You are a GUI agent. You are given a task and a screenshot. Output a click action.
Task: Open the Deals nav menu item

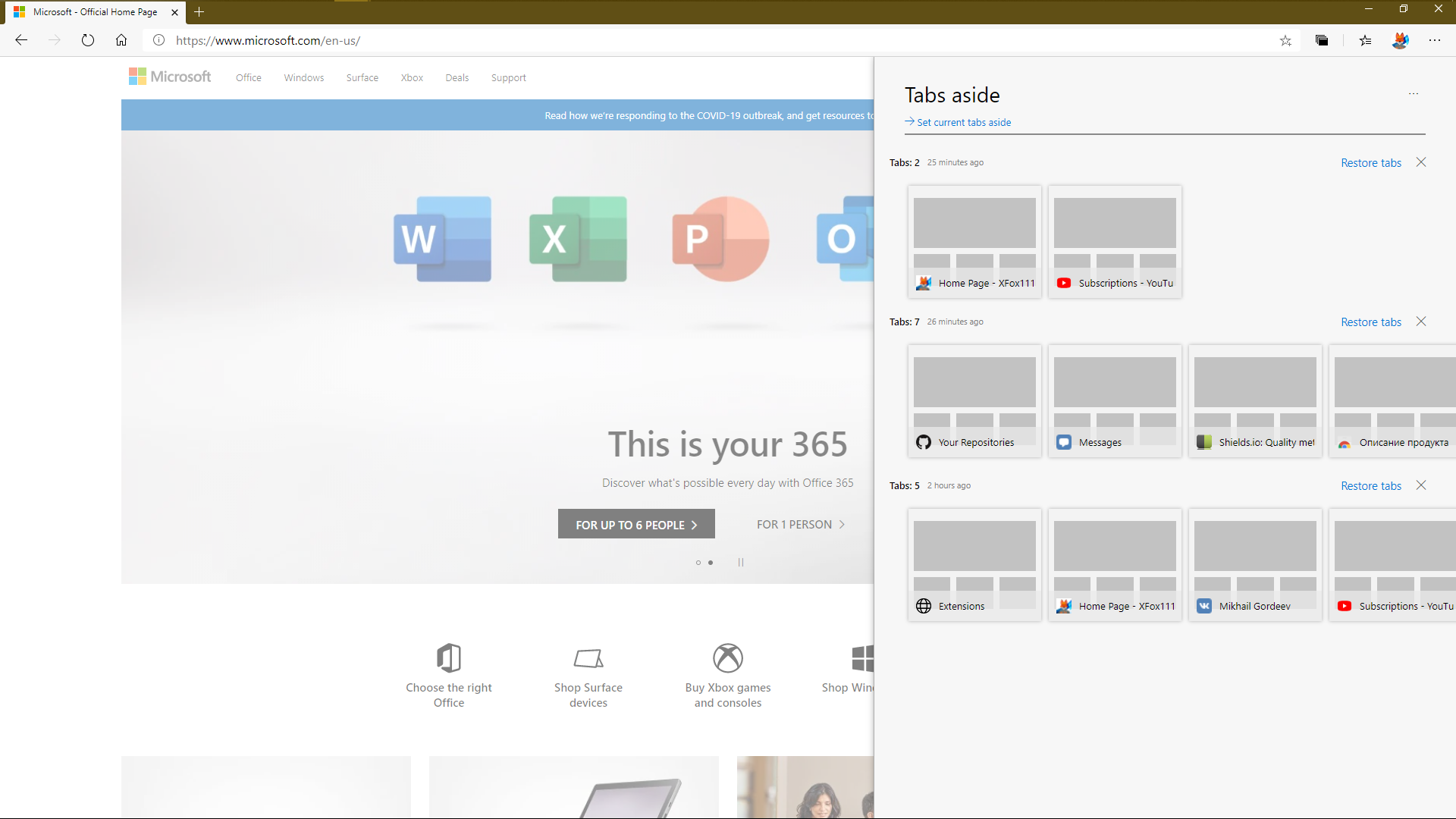pos(457,78)
